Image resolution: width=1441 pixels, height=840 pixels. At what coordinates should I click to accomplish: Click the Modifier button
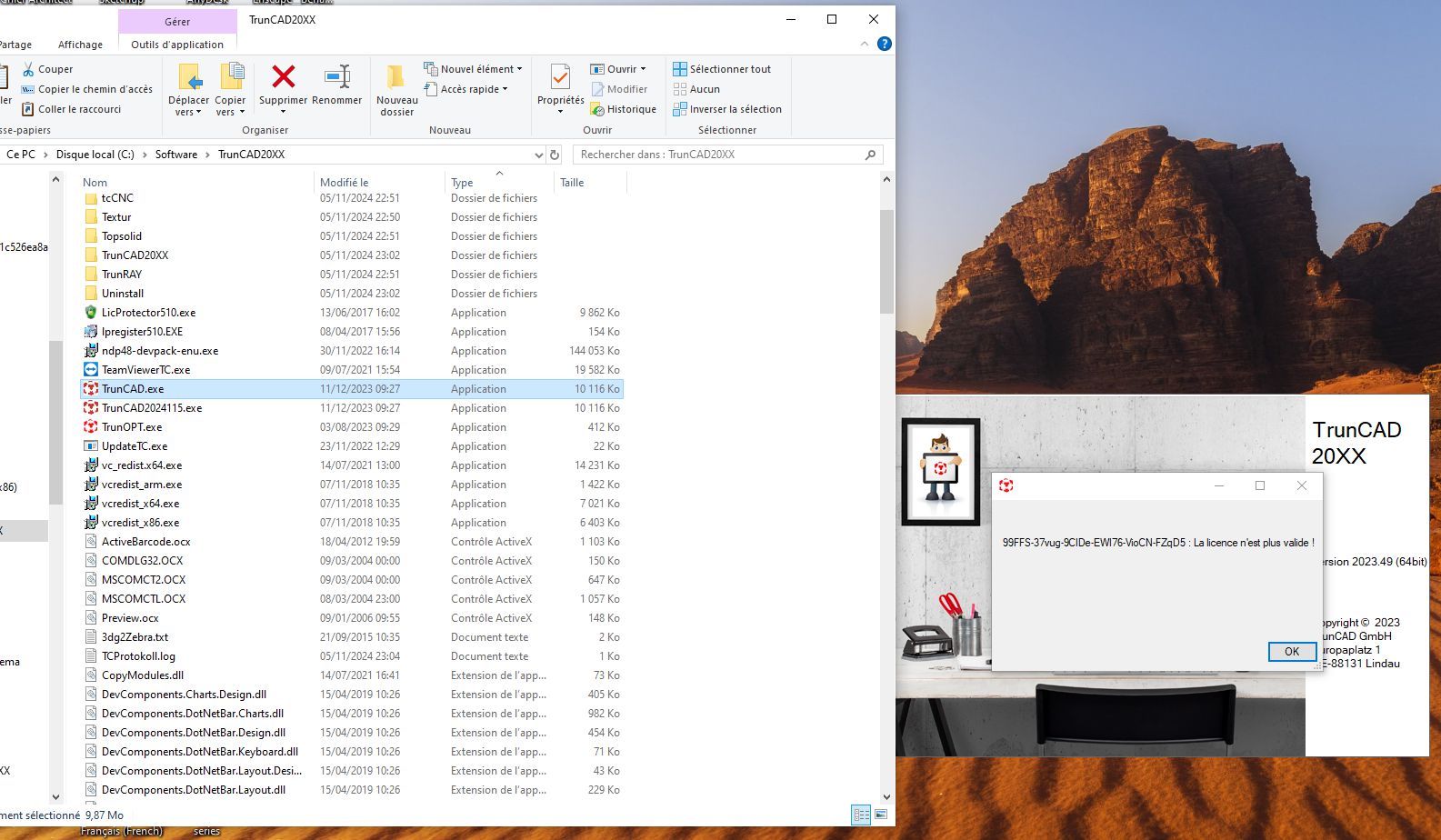coord(619,89)
